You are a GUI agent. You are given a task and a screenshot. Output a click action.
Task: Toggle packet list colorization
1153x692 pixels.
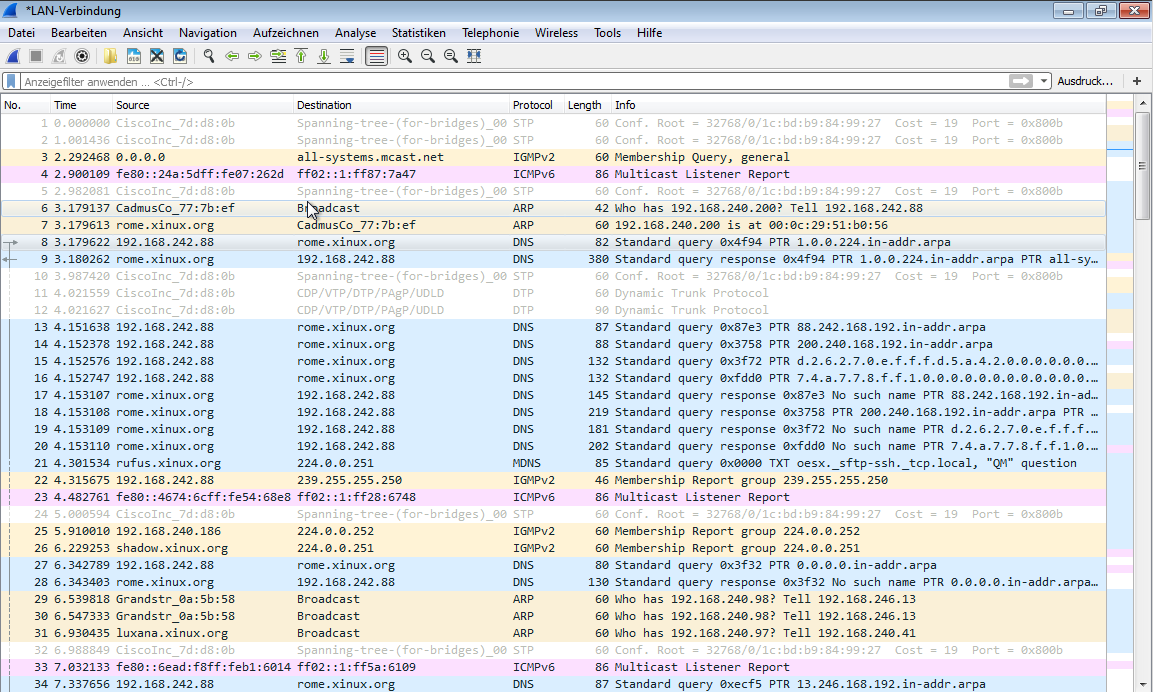point(376,56)
